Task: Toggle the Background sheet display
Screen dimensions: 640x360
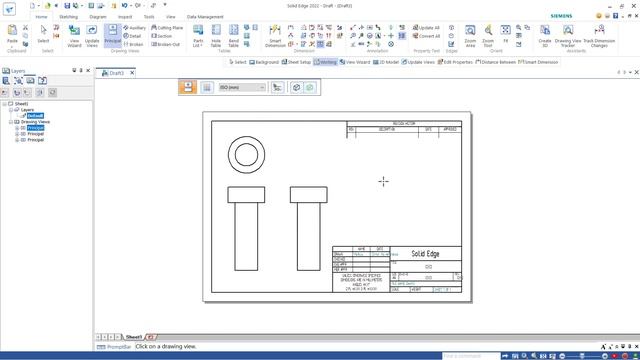Action: 264,62
